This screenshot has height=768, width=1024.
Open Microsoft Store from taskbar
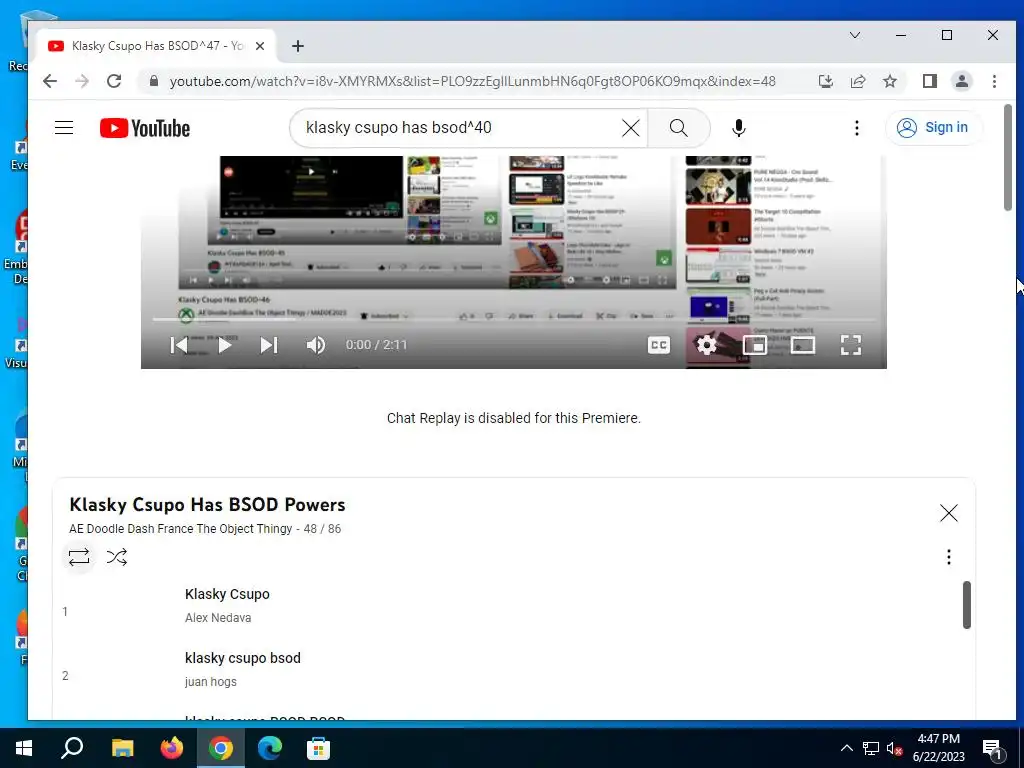[318, 748]
